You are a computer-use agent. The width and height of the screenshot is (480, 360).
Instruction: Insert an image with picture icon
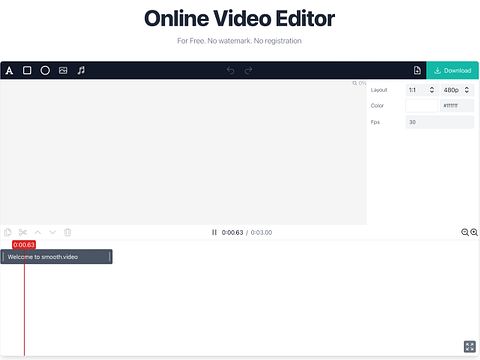point(63,70)
